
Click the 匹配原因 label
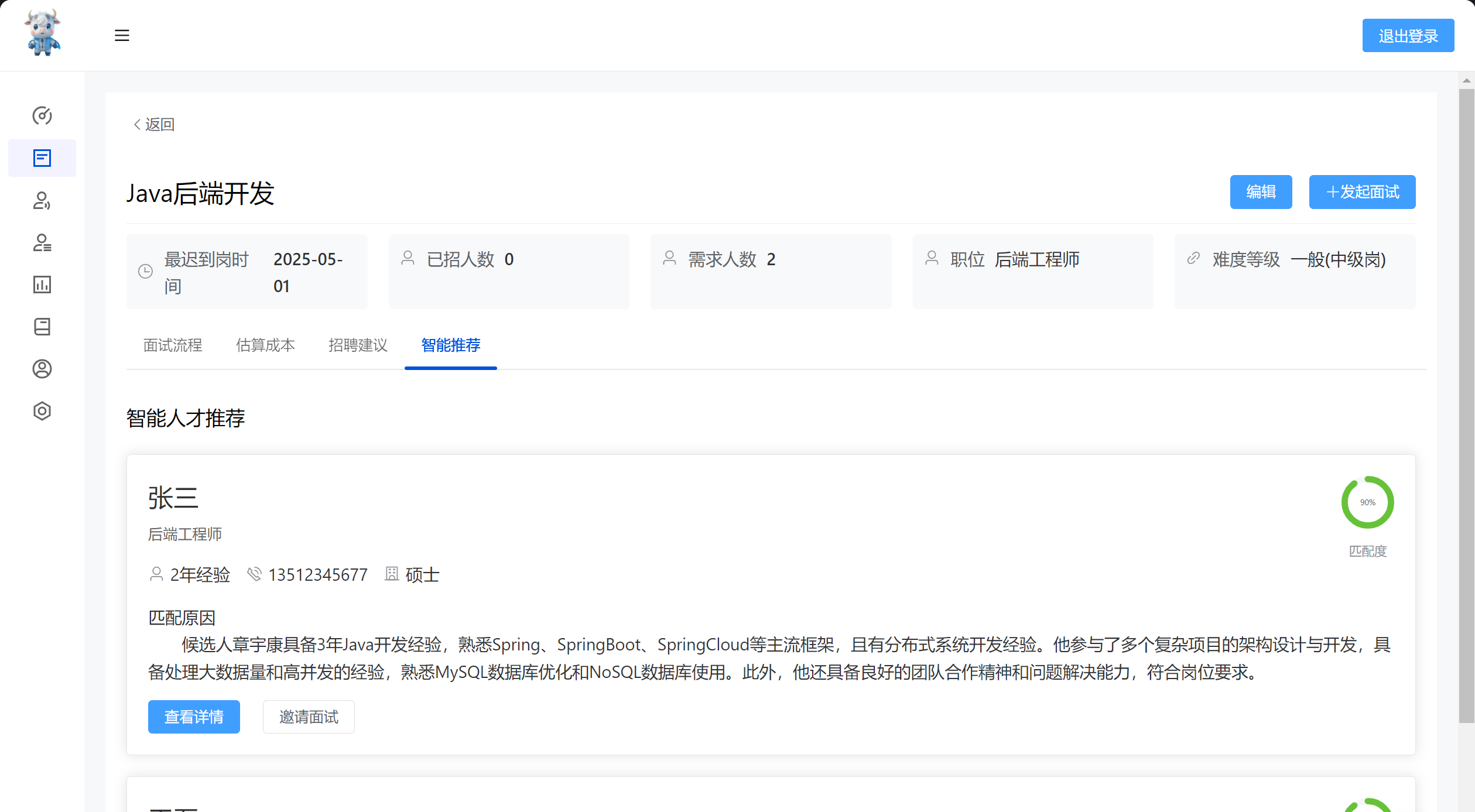[182, 618]
